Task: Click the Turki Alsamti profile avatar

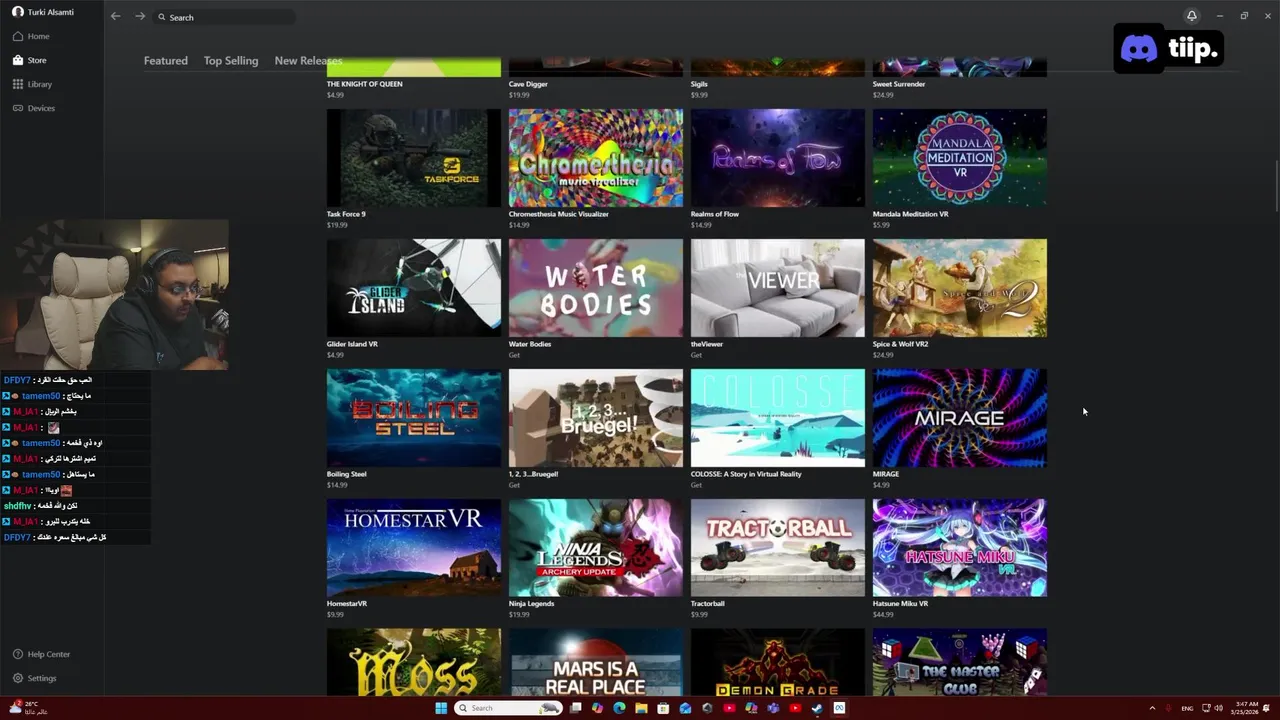Action: point(17,12)
